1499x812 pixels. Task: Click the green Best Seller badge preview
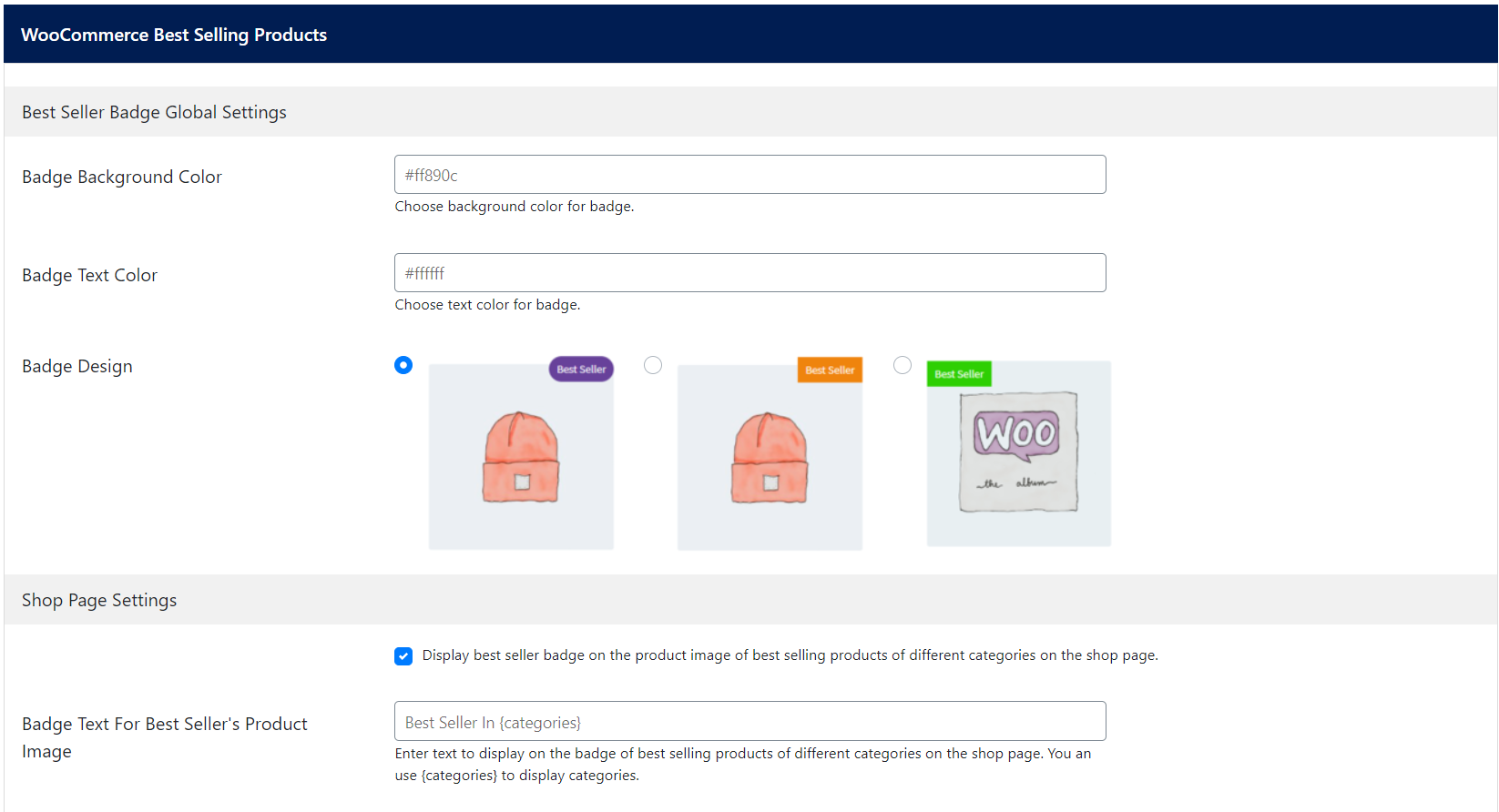[x=959, y=374]
